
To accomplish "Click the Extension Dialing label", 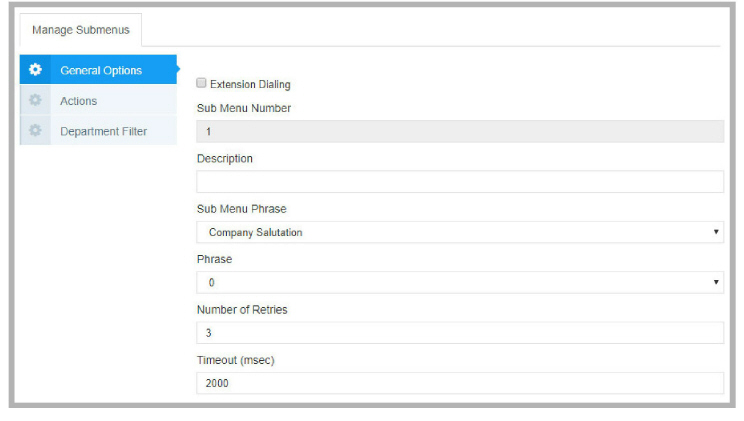I will click(x=250, y=84).
